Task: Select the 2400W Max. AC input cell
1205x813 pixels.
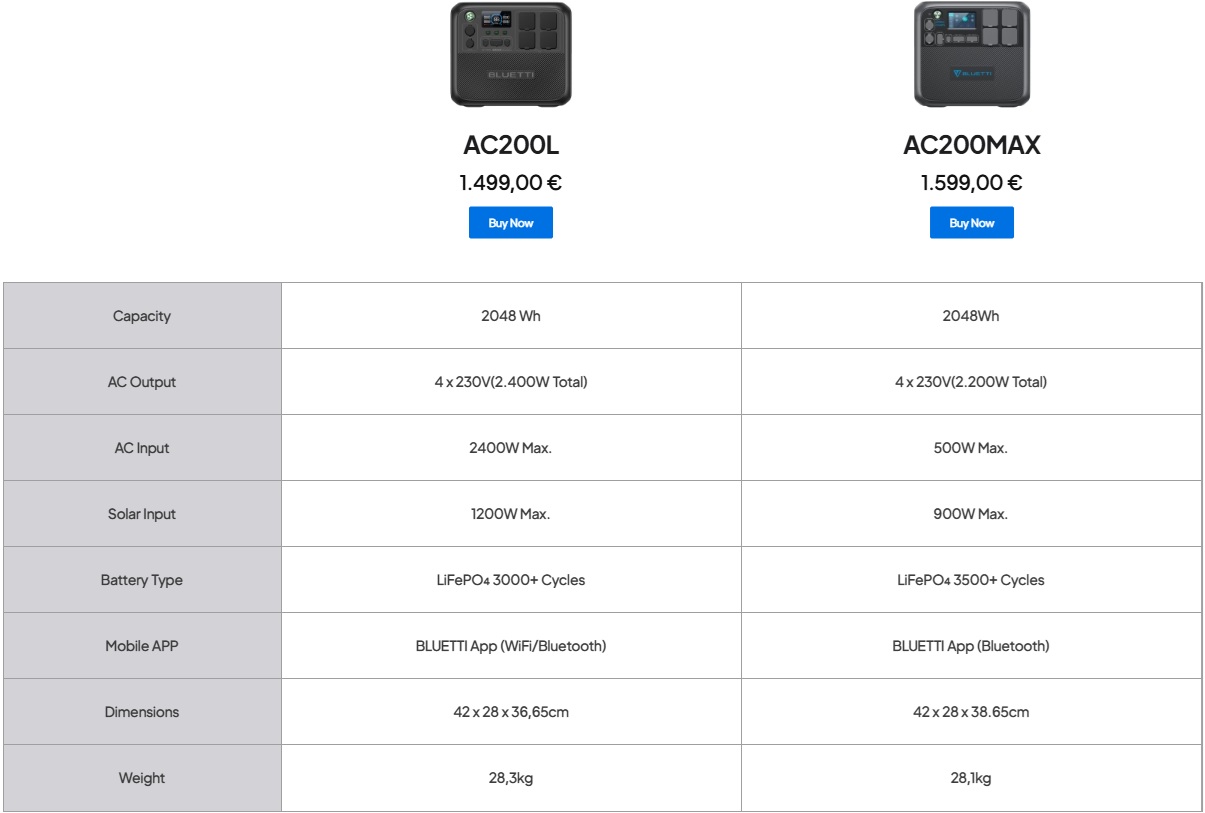Action: click(511, 448)
